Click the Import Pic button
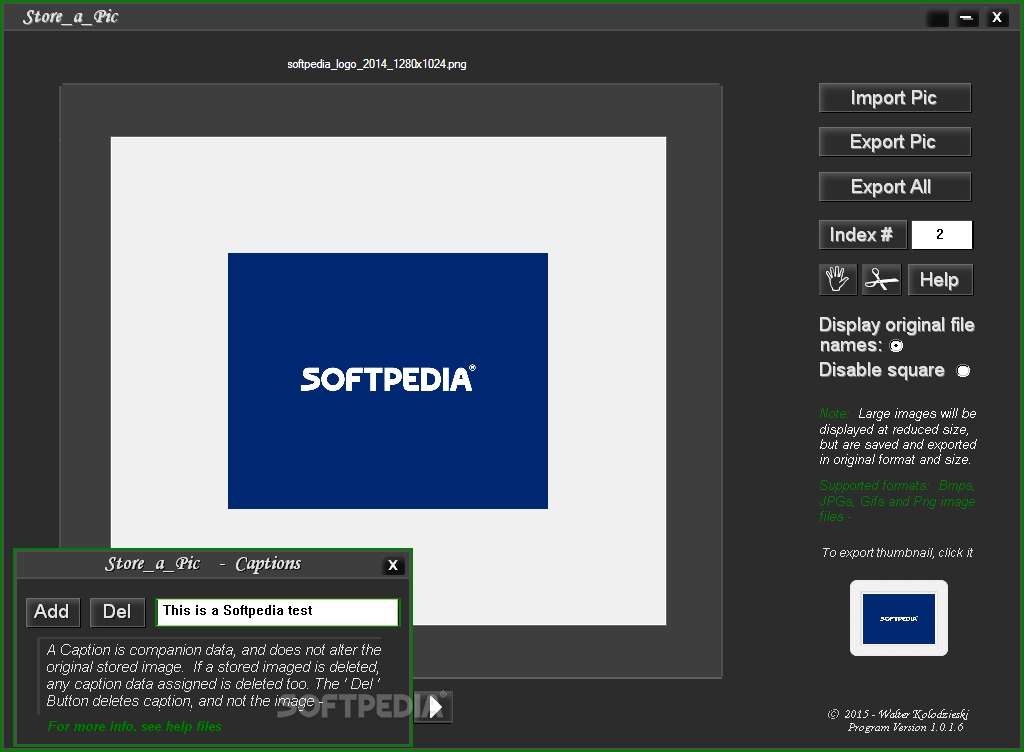 point(895,98)
